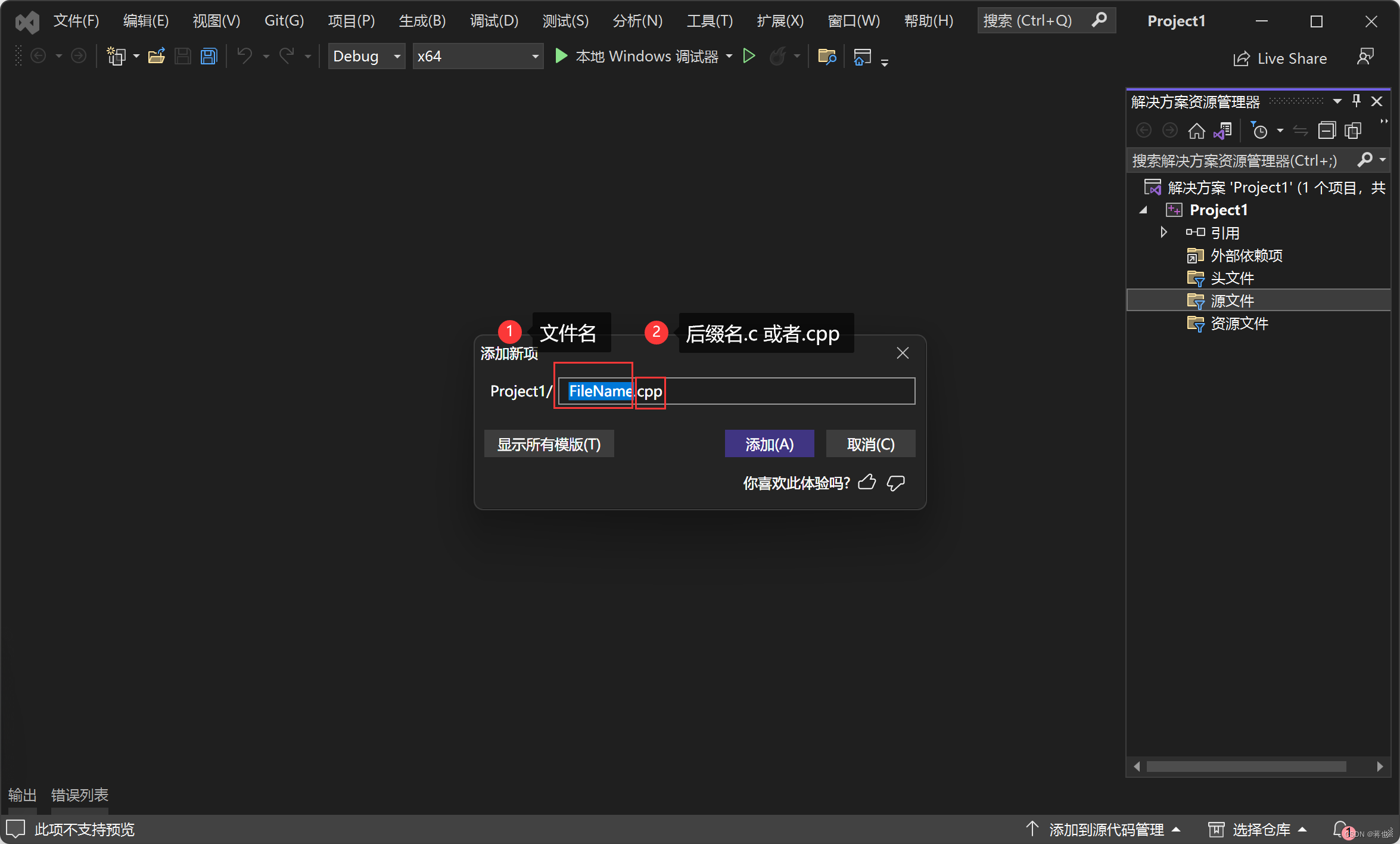The height and width of the screenshot is (844, 1400).
Task: Click the Live Share icon
Action: pyautogui.click(x=1242, y=58)
